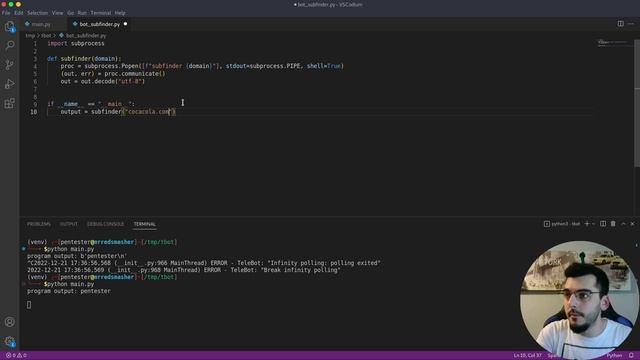Click the tmp breadcrumb segment
640x360 pixels.
pyautogui.click(x=30, y=36)
